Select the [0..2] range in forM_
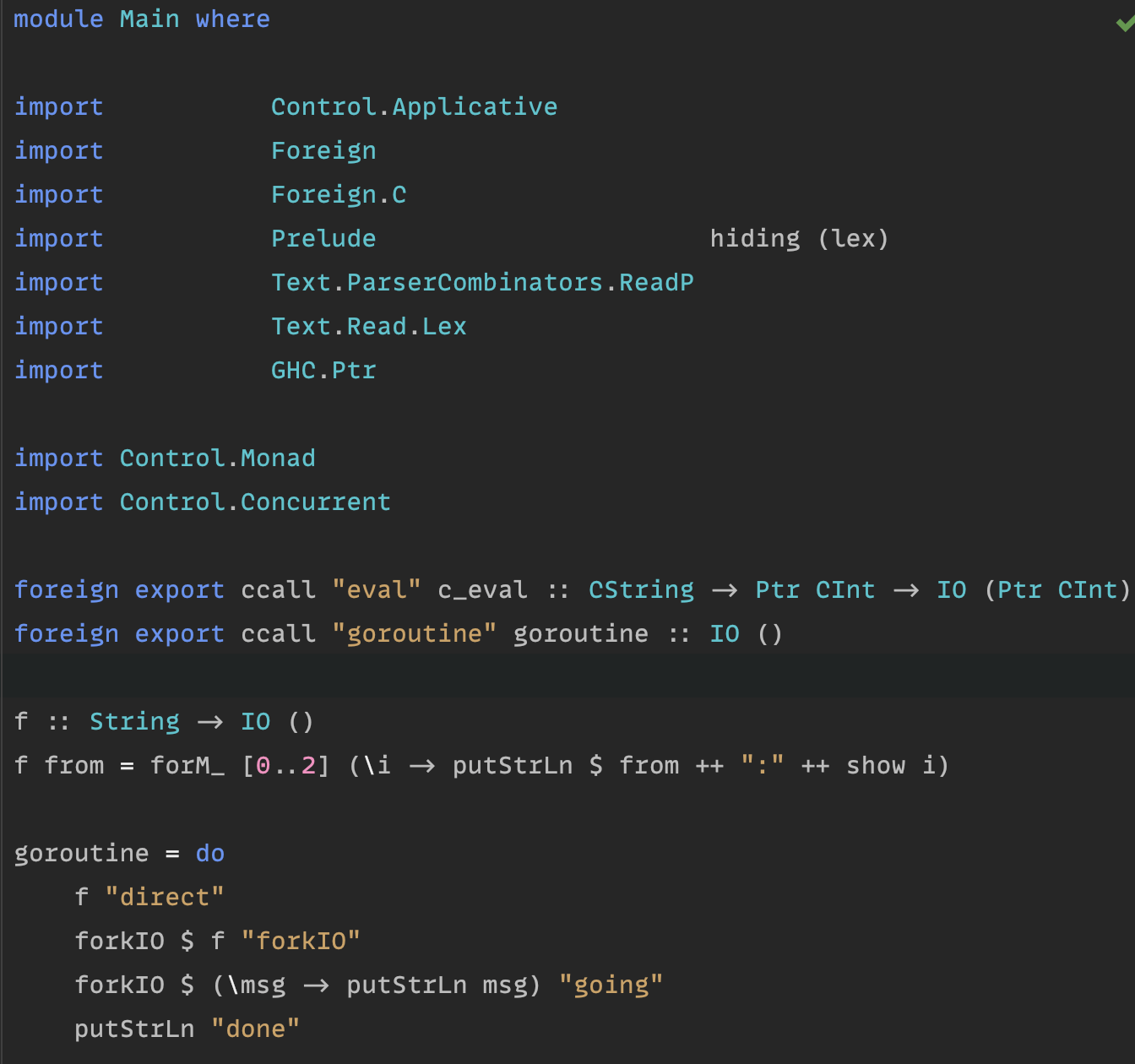 coord(284,765)
